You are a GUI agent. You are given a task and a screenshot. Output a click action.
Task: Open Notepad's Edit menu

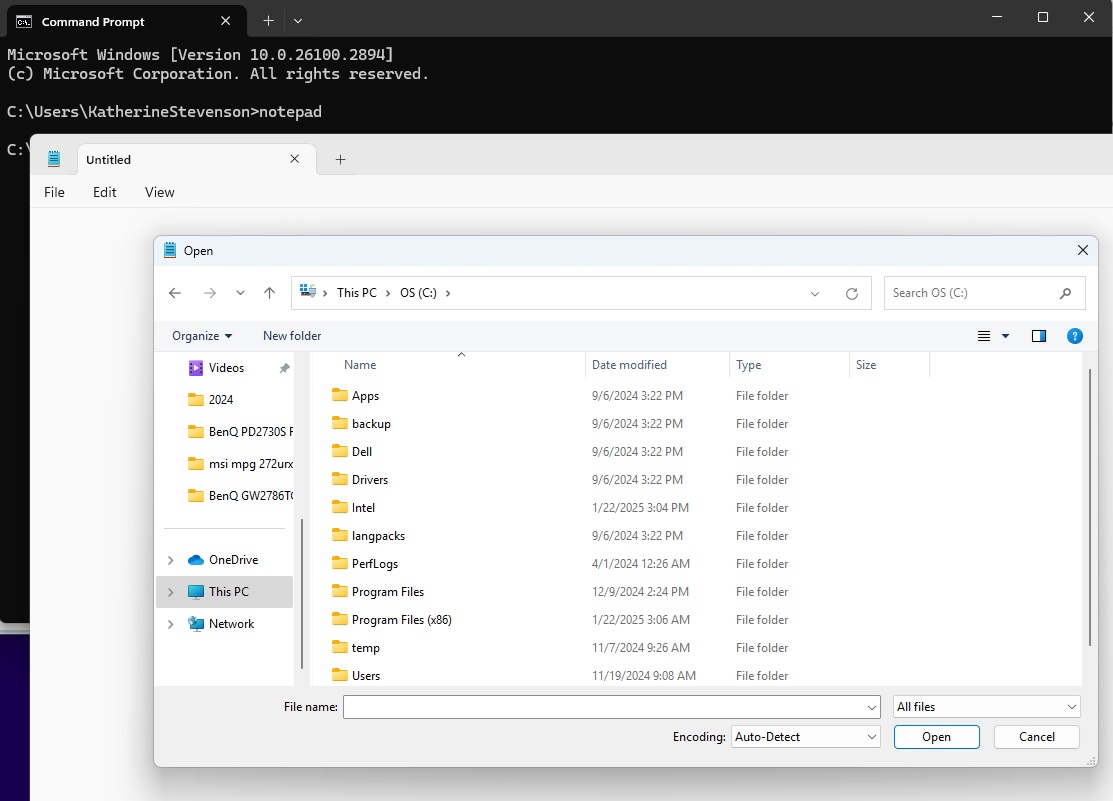tap(104, 192)
